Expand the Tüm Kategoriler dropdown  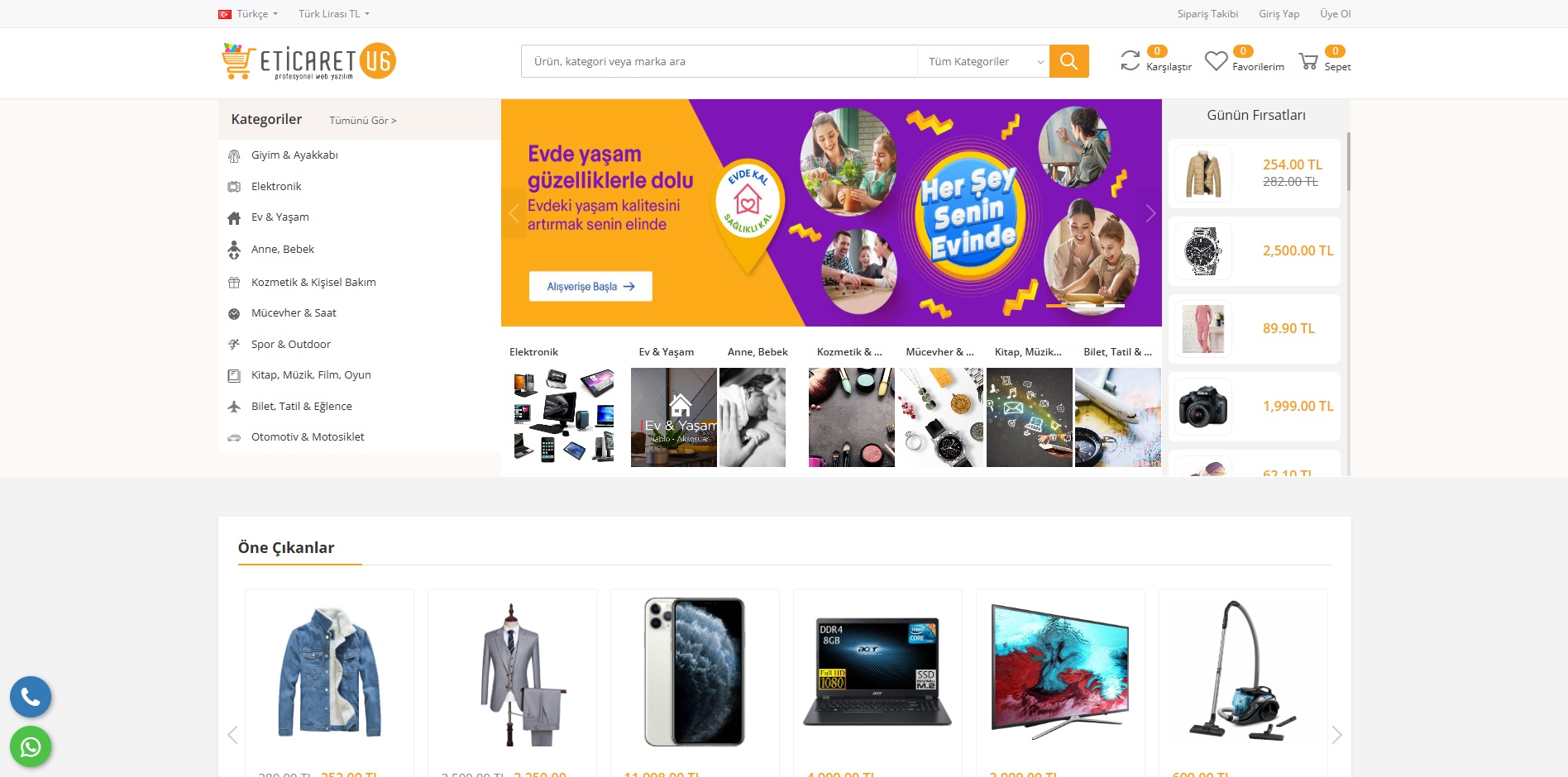[x=983, y=61]
